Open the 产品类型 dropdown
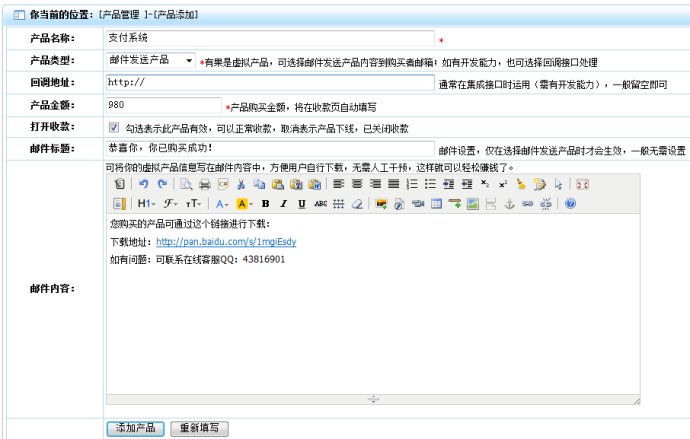The width and height of the screenshot is (690, 439). [x=151, y=60]
